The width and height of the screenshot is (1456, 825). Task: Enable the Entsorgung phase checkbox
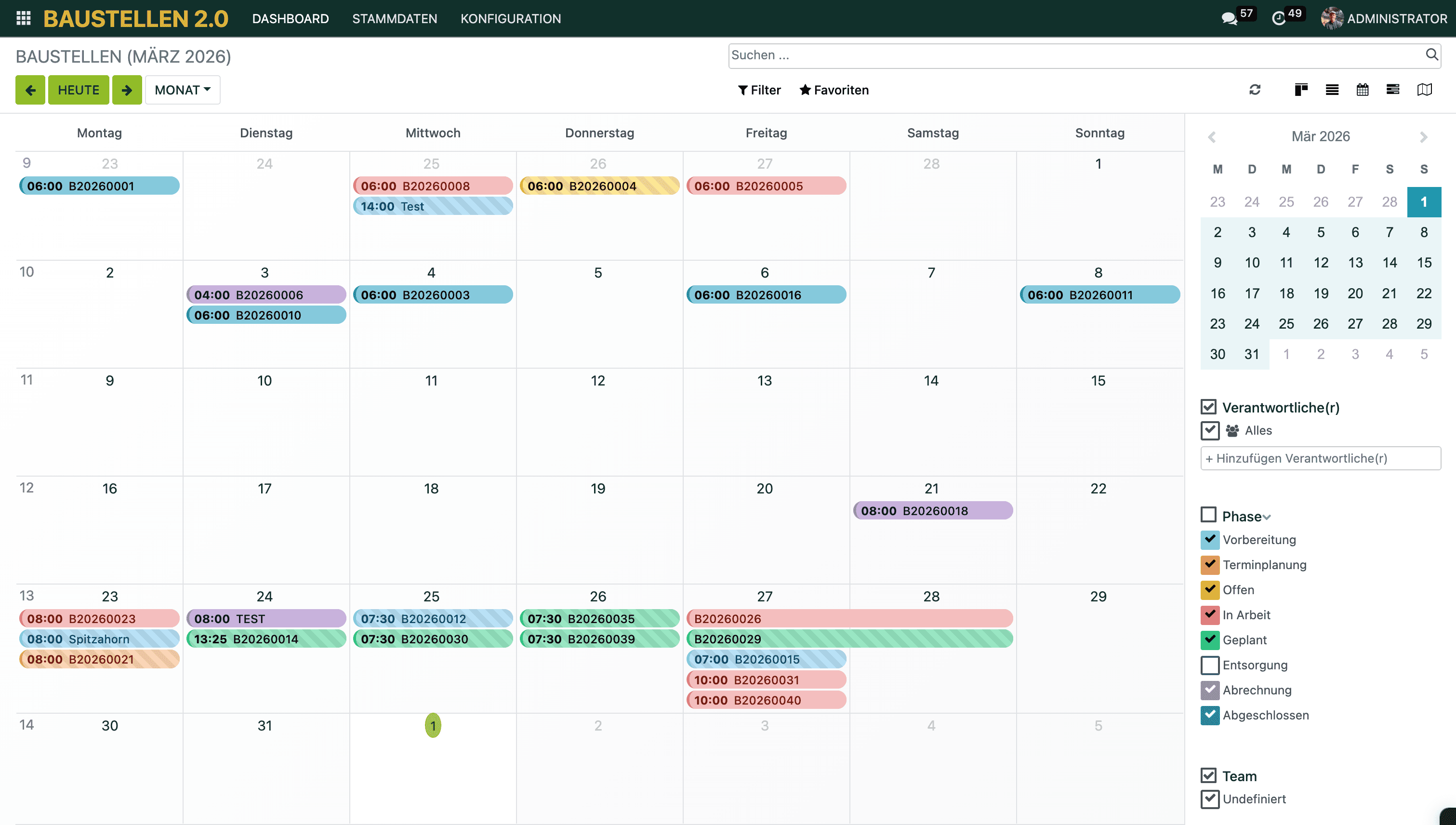tap(1209, 665)
